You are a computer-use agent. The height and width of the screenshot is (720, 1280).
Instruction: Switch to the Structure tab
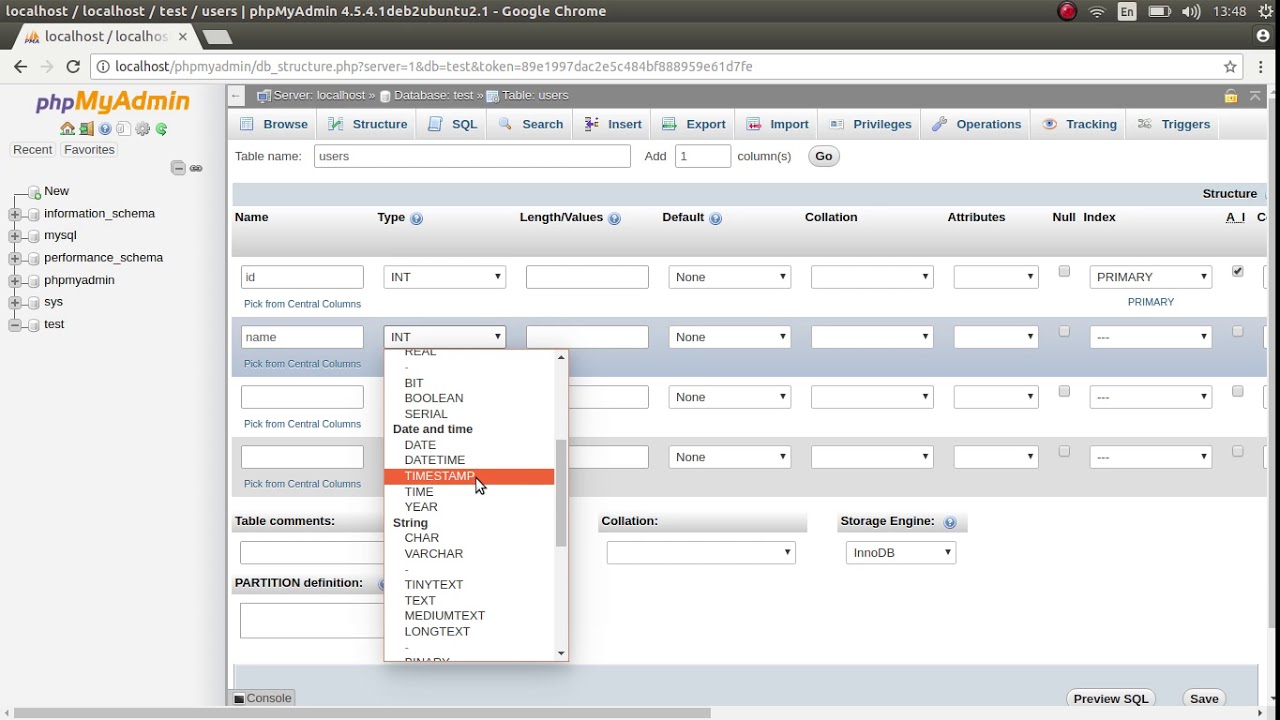pyautogui.click(x=367, y=124)
